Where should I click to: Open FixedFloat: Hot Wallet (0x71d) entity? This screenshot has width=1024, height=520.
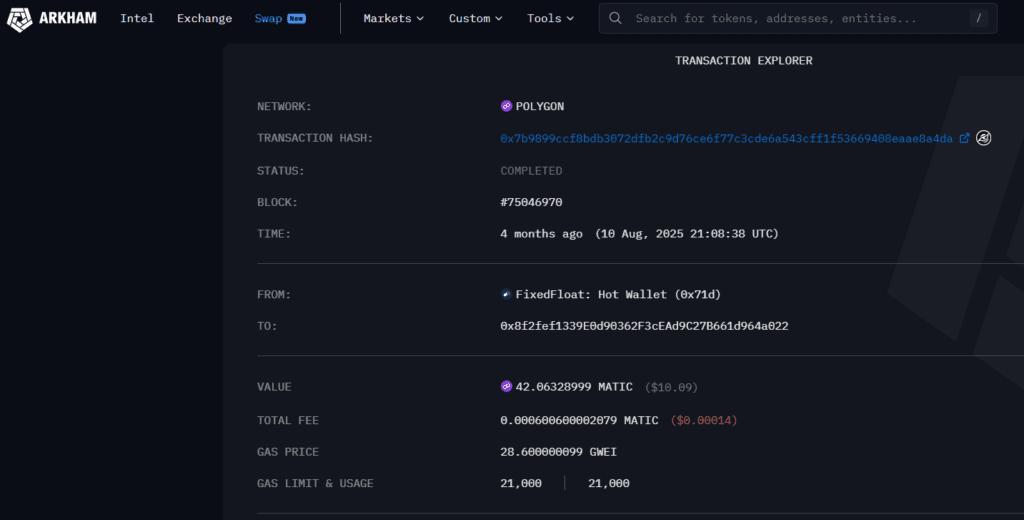618,294
